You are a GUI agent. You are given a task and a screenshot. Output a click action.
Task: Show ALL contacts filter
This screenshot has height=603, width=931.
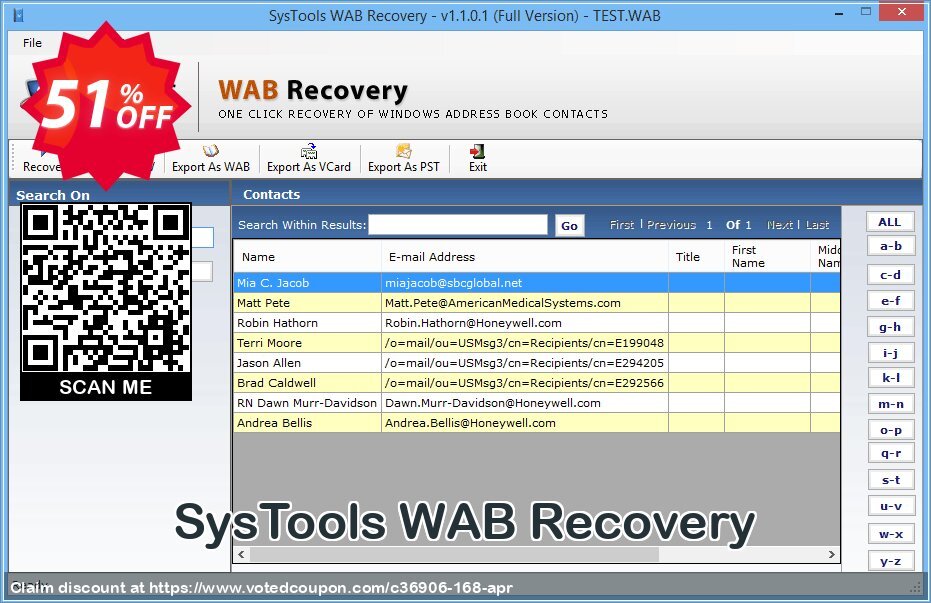[x=889, y=222]
